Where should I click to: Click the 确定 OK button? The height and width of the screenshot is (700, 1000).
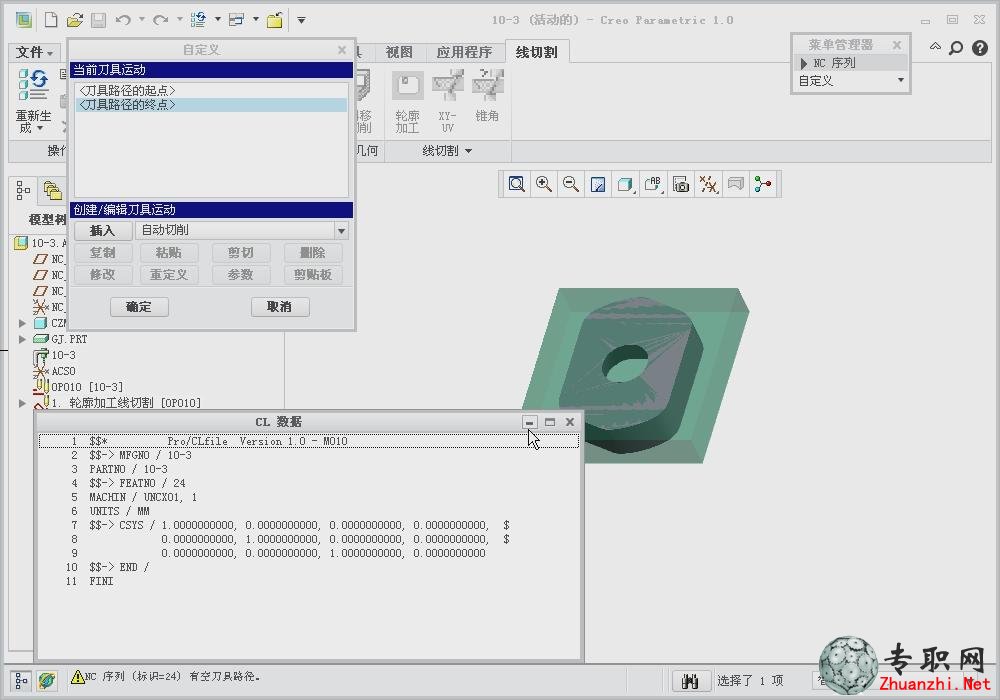pyautogui.click(x=139, y=307)
